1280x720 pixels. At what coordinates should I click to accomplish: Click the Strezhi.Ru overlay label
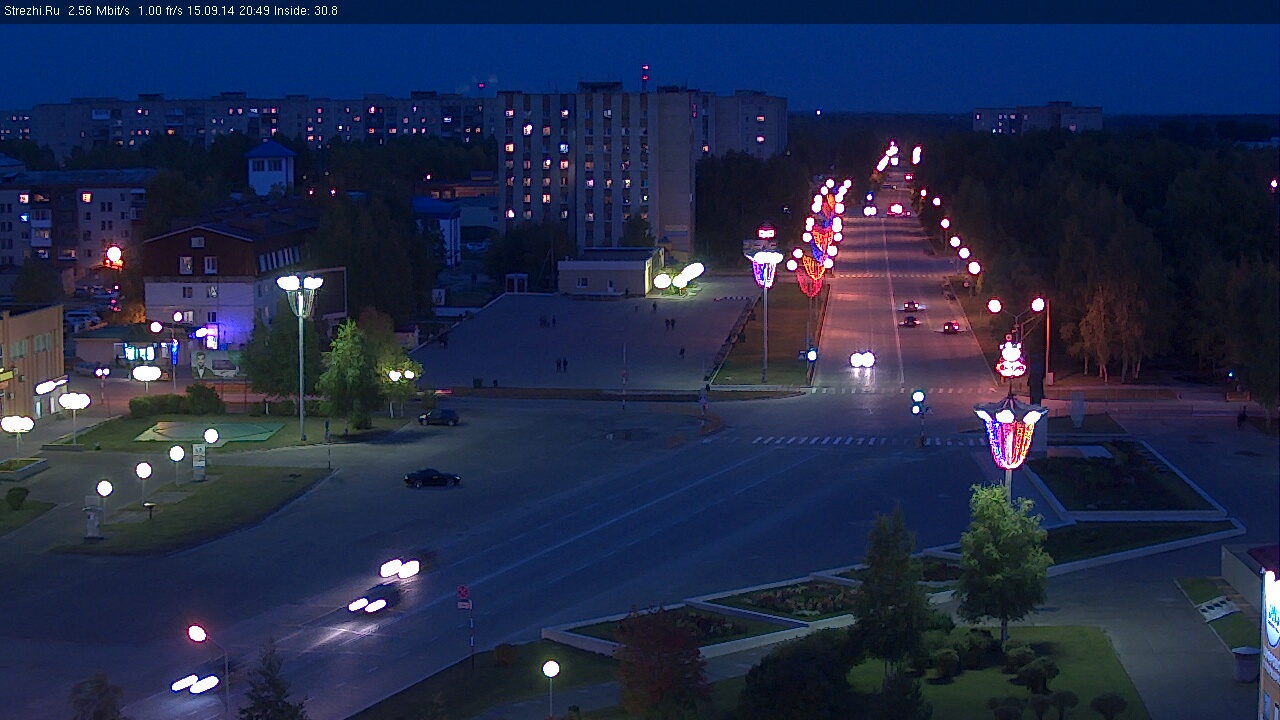point(31,11)
